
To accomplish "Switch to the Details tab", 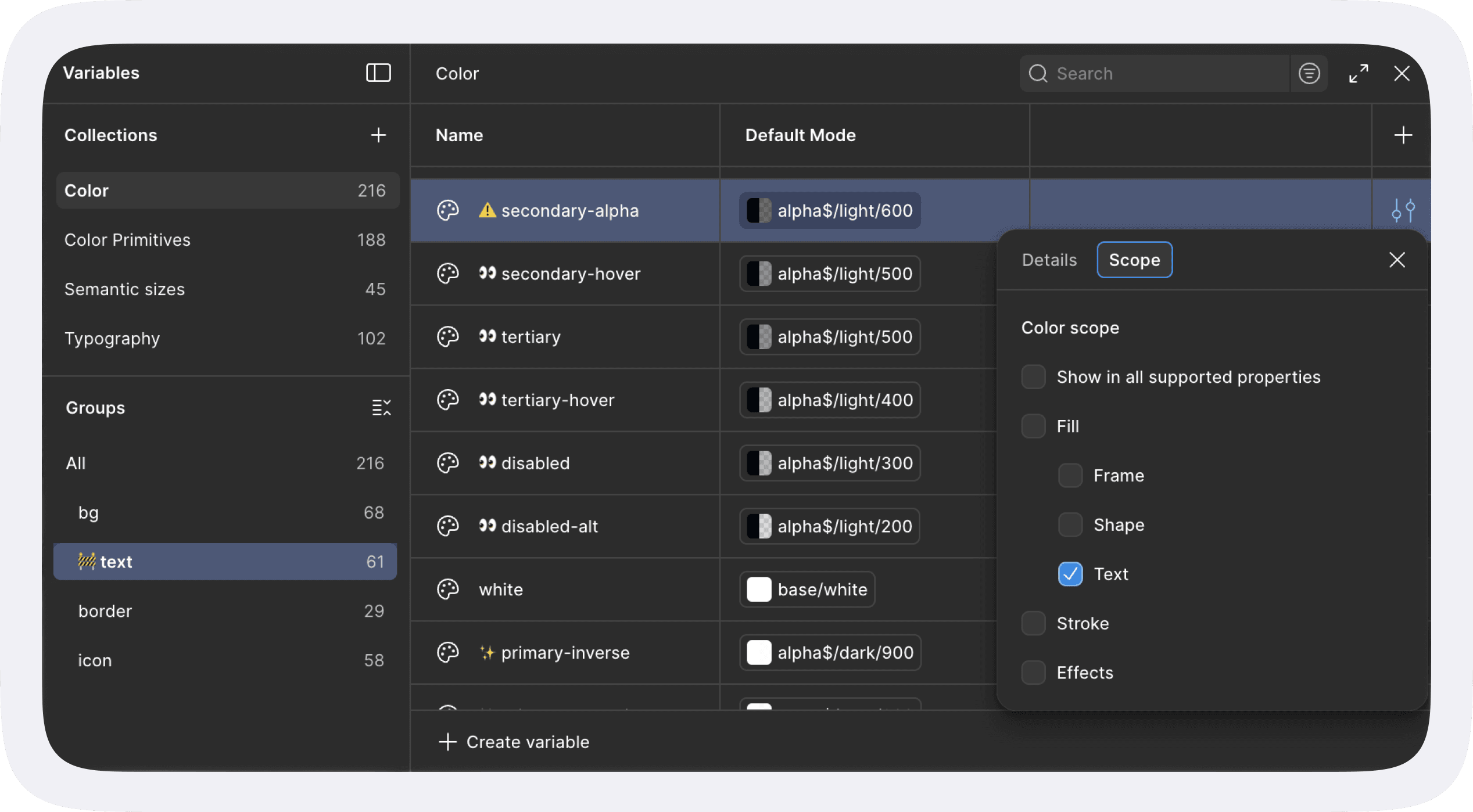I will click(x=1049, y=260).
